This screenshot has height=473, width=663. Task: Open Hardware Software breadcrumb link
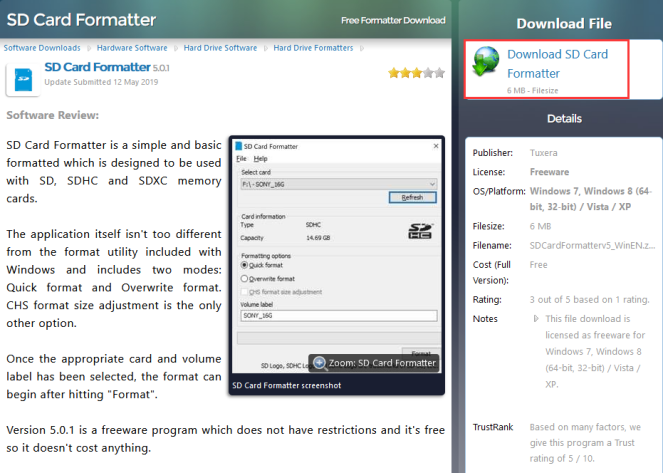132,48
